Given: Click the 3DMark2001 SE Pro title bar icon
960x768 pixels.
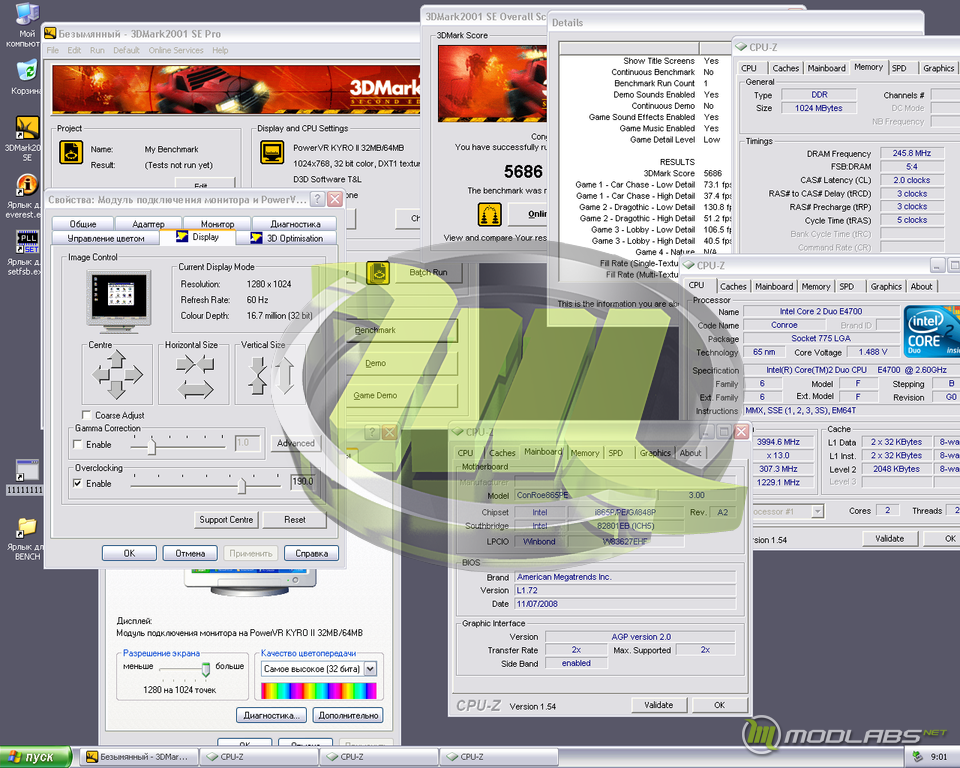Looking at the screenshot, I should click(x=50, y=33).
